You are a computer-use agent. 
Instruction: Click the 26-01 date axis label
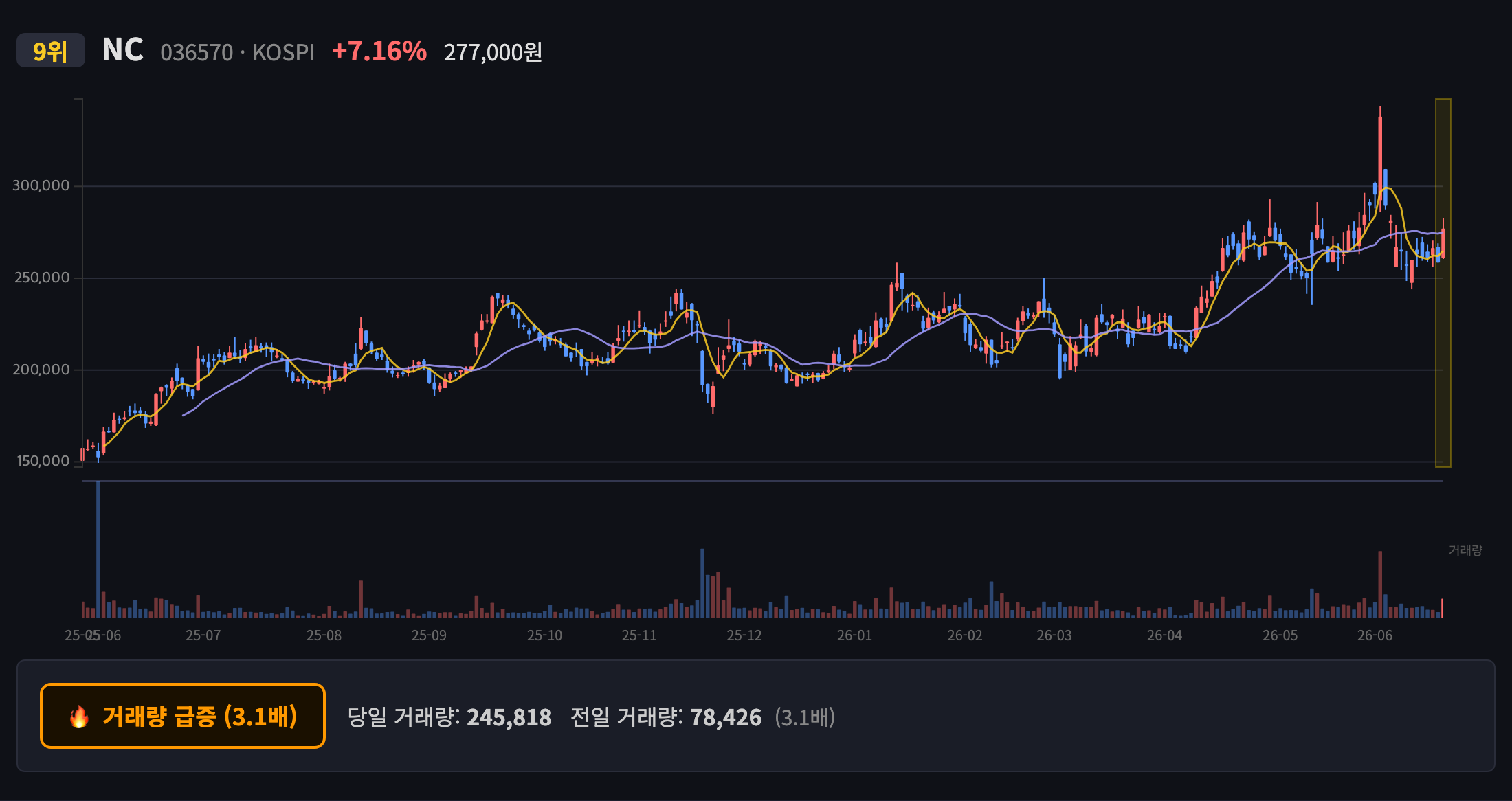[854, 635]
